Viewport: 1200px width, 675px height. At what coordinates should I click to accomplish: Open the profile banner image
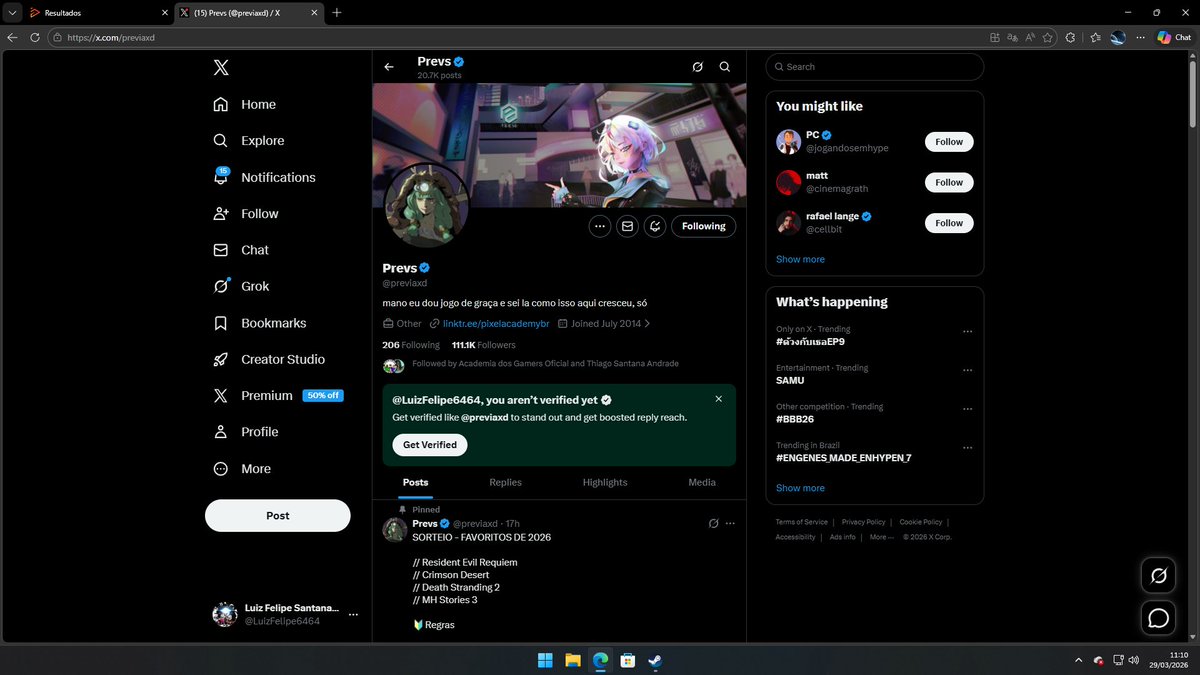tap(559, 145)
